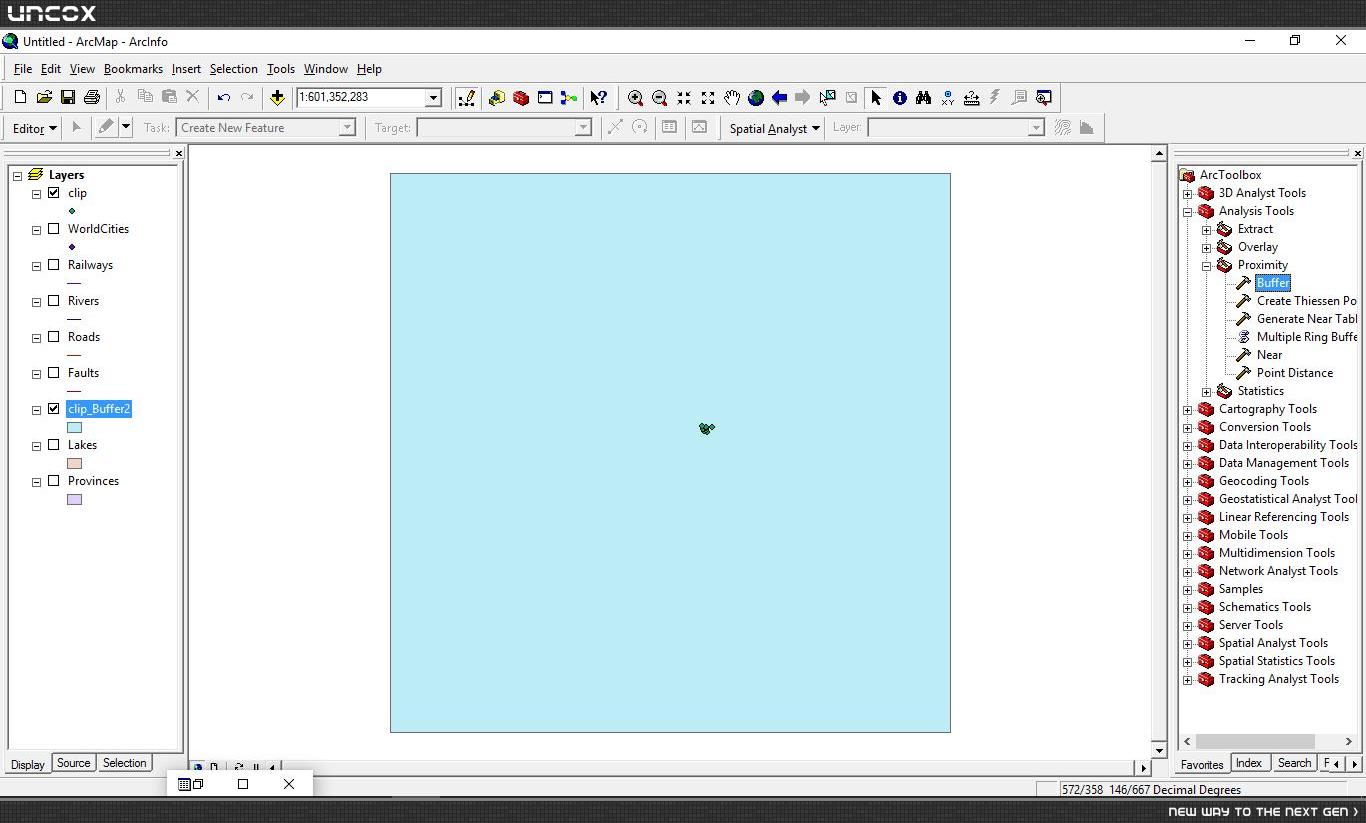Image resolution: width=1366 pixels, height=823 pixels.
Task: Expand the Extract toolset
Action: click(x=1207, y=229)
